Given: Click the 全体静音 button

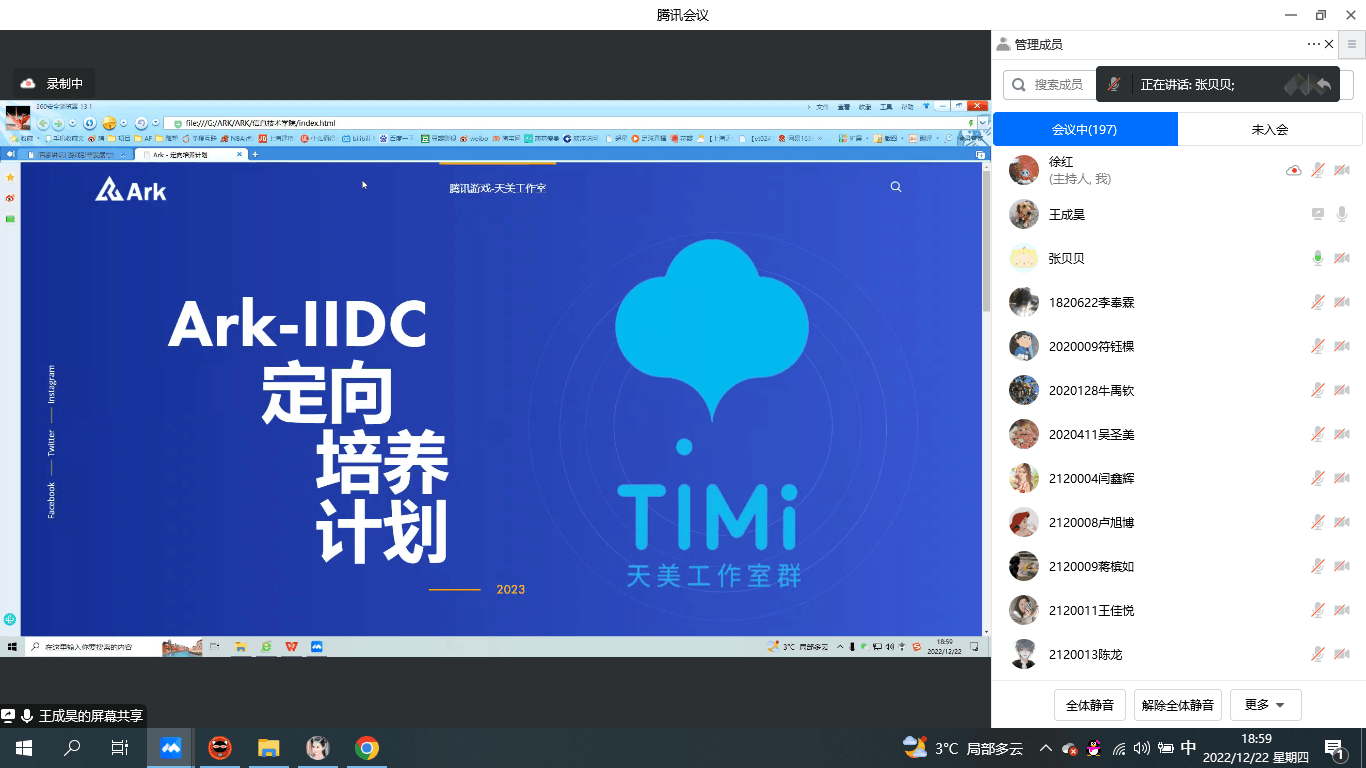Looking at the screenshot, I should tap(1090, 705).
